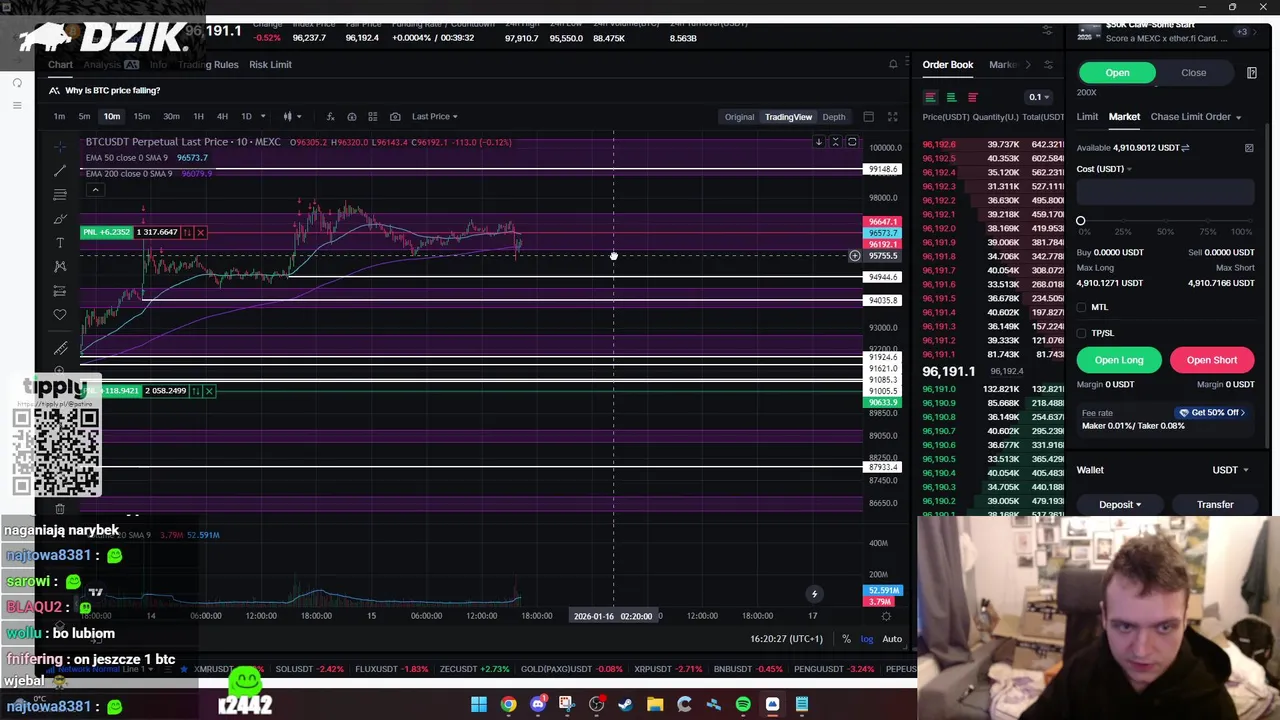Select the ruler measure tool
The image size is (1280, 720).
tap(60, 348)
